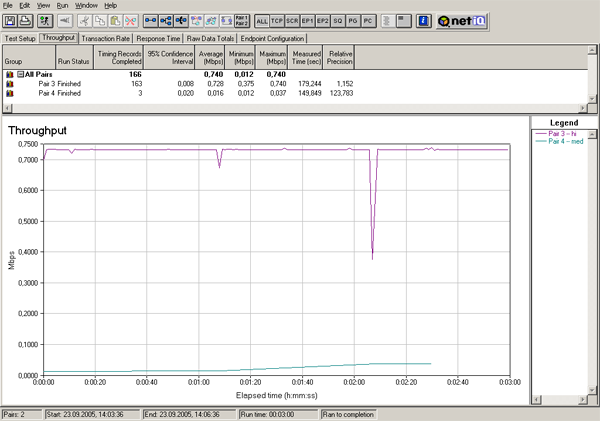
Task: Click the 95% Confidence Interval column header
Action: click(170, 57)
